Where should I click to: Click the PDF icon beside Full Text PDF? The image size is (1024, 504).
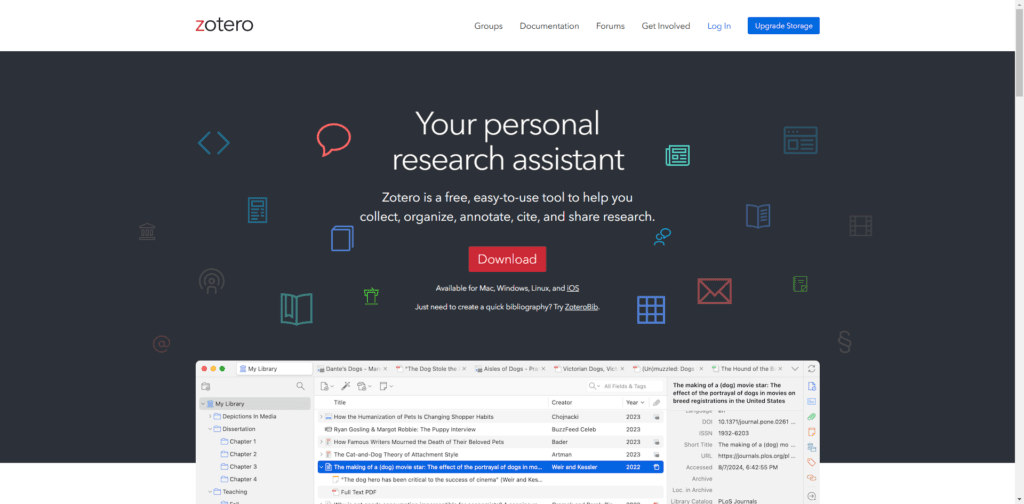point(335,492)
